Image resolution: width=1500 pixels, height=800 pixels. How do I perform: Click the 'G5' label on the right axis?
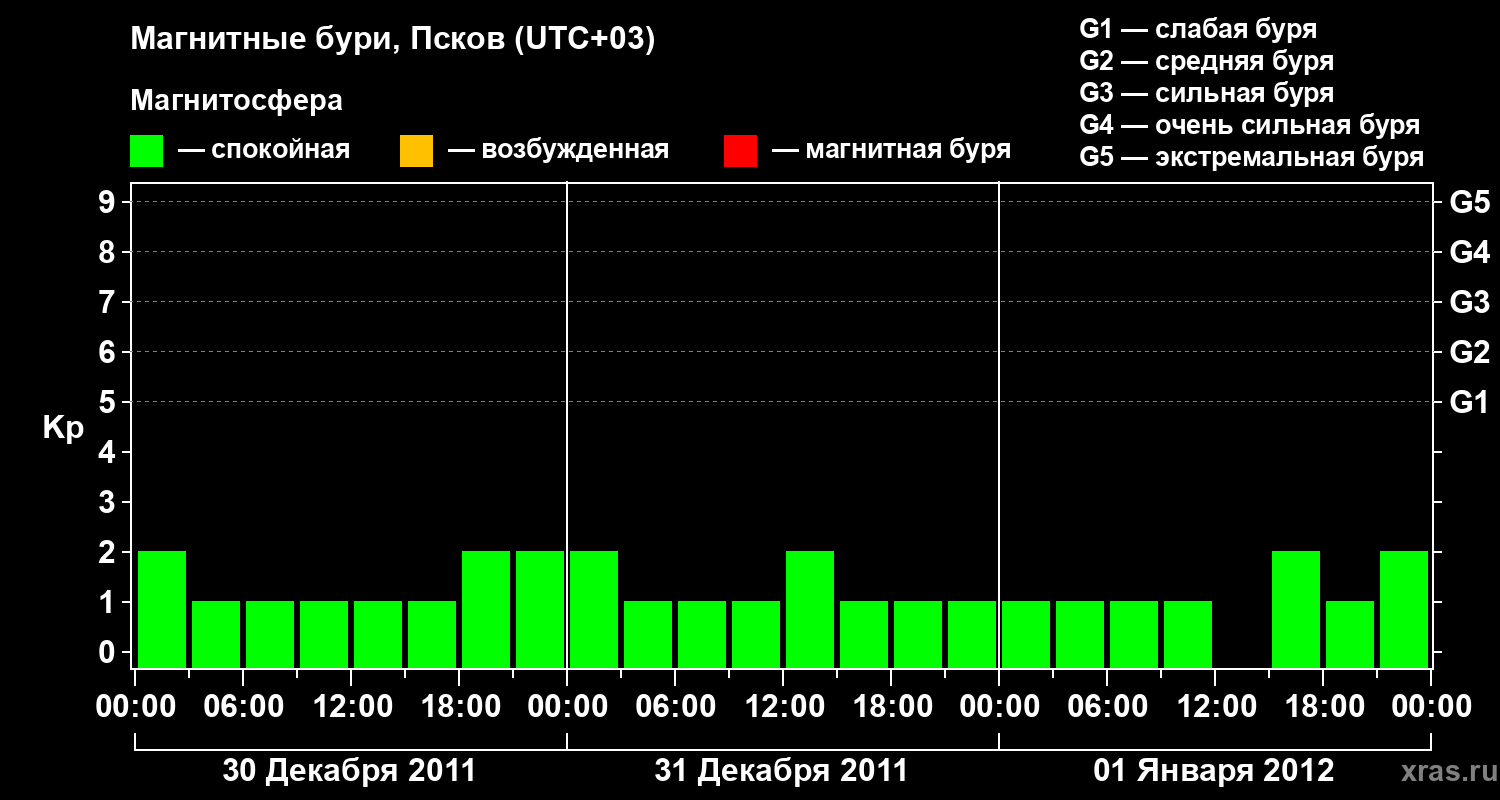pyautogui.click(x=1469, y=202)
